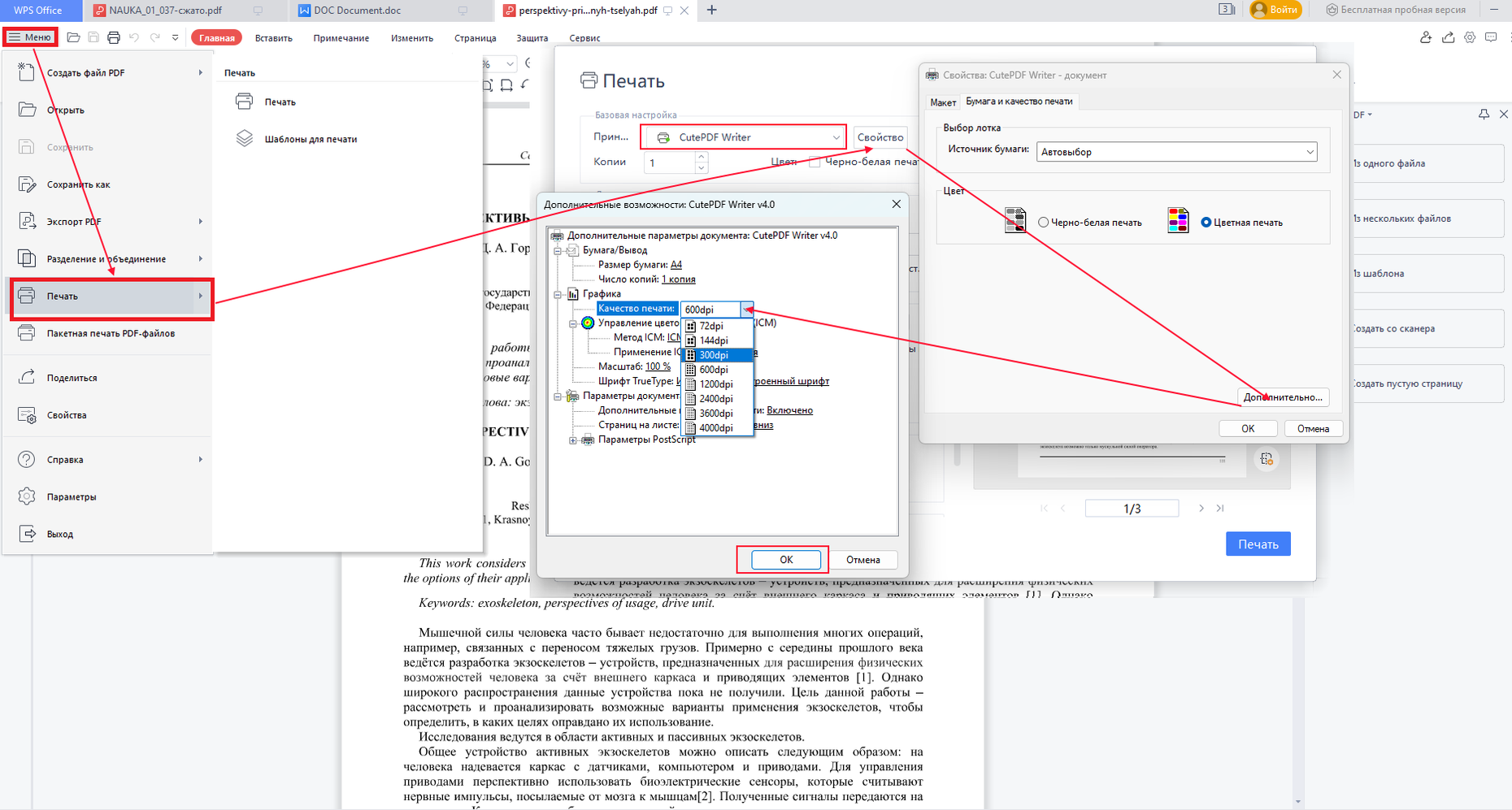Click the Поделиться share icon in menu
This screenshot has width=1512, height=810.
[x=27, y=377]
